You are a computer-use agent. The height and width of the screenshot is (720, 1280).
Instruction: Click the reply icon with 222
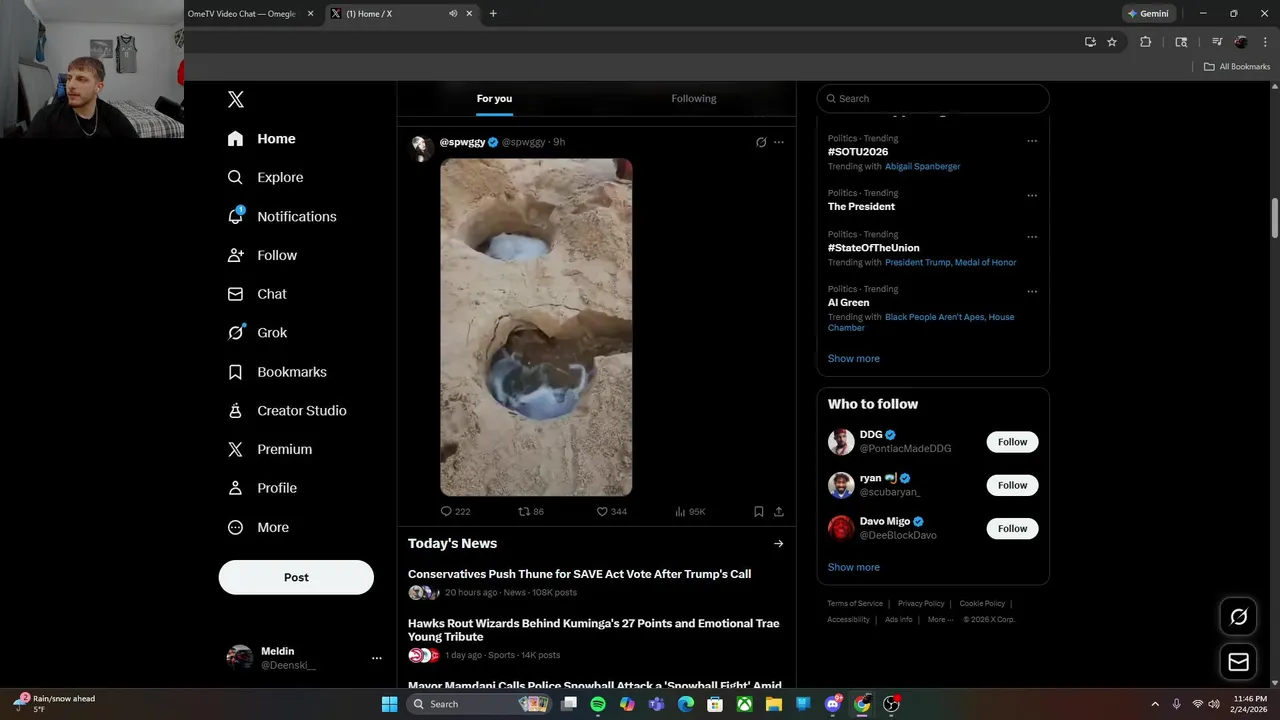pyautogui.click(x=447, y=511)
